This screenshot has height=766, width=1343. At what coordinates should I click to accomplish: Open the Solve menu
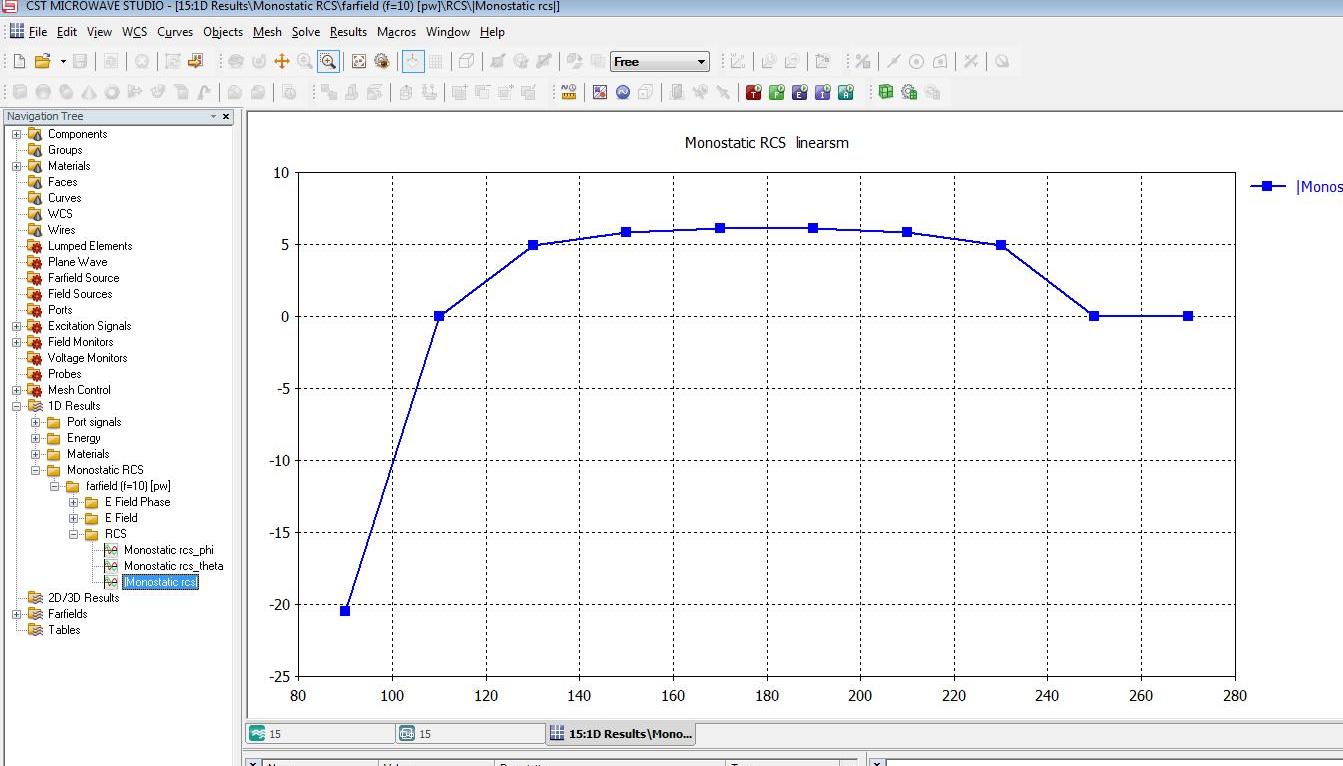305,32
